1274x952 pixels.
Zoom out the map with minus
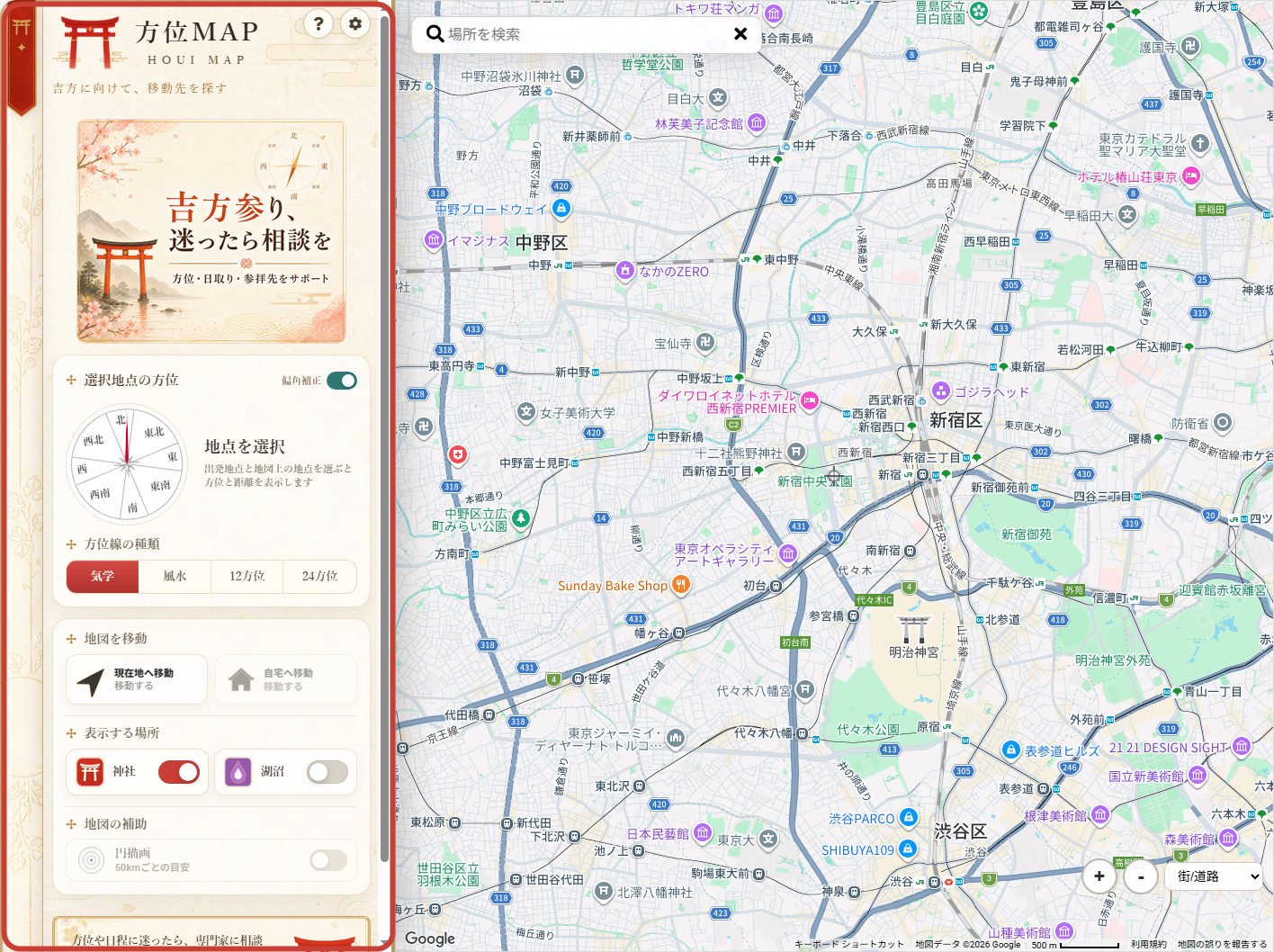1141,876
